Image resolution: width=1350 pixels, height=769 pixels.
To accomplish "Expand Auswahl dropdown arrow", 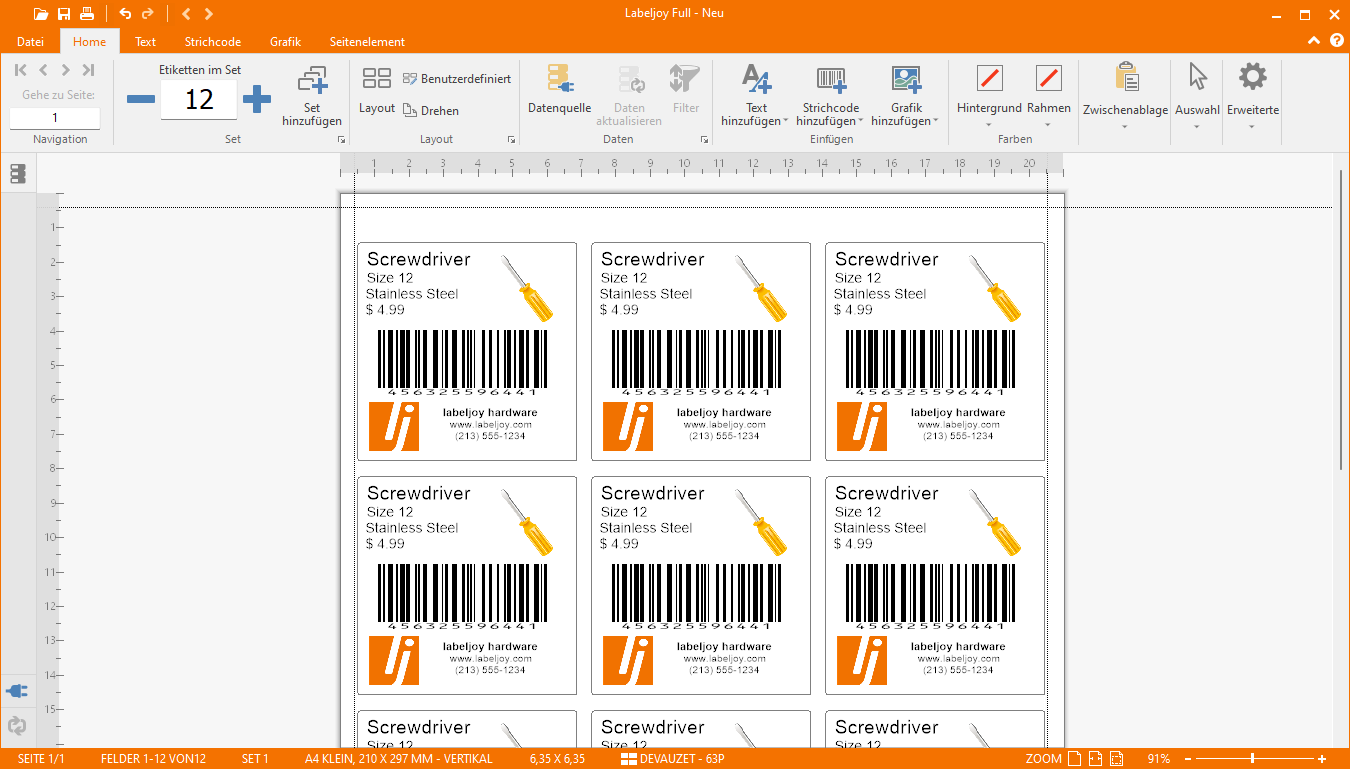I will [1197, 127].
